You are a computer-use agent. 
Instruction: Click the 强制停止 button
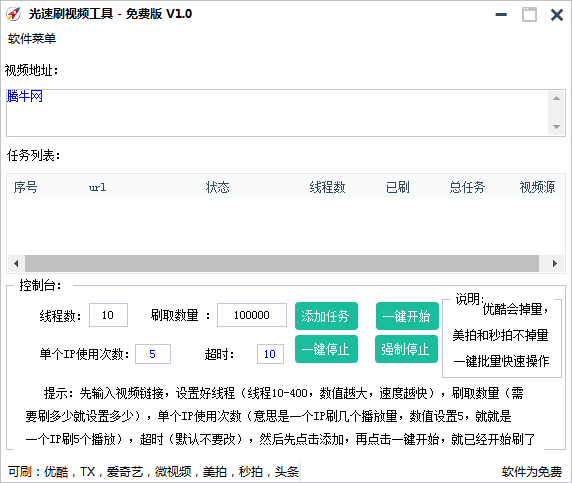coord(406,349)
